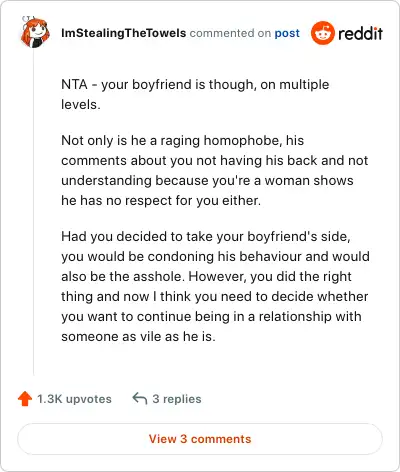Click the word 'NTA' in the comment
400x472 pixels.
pos(74,84)
